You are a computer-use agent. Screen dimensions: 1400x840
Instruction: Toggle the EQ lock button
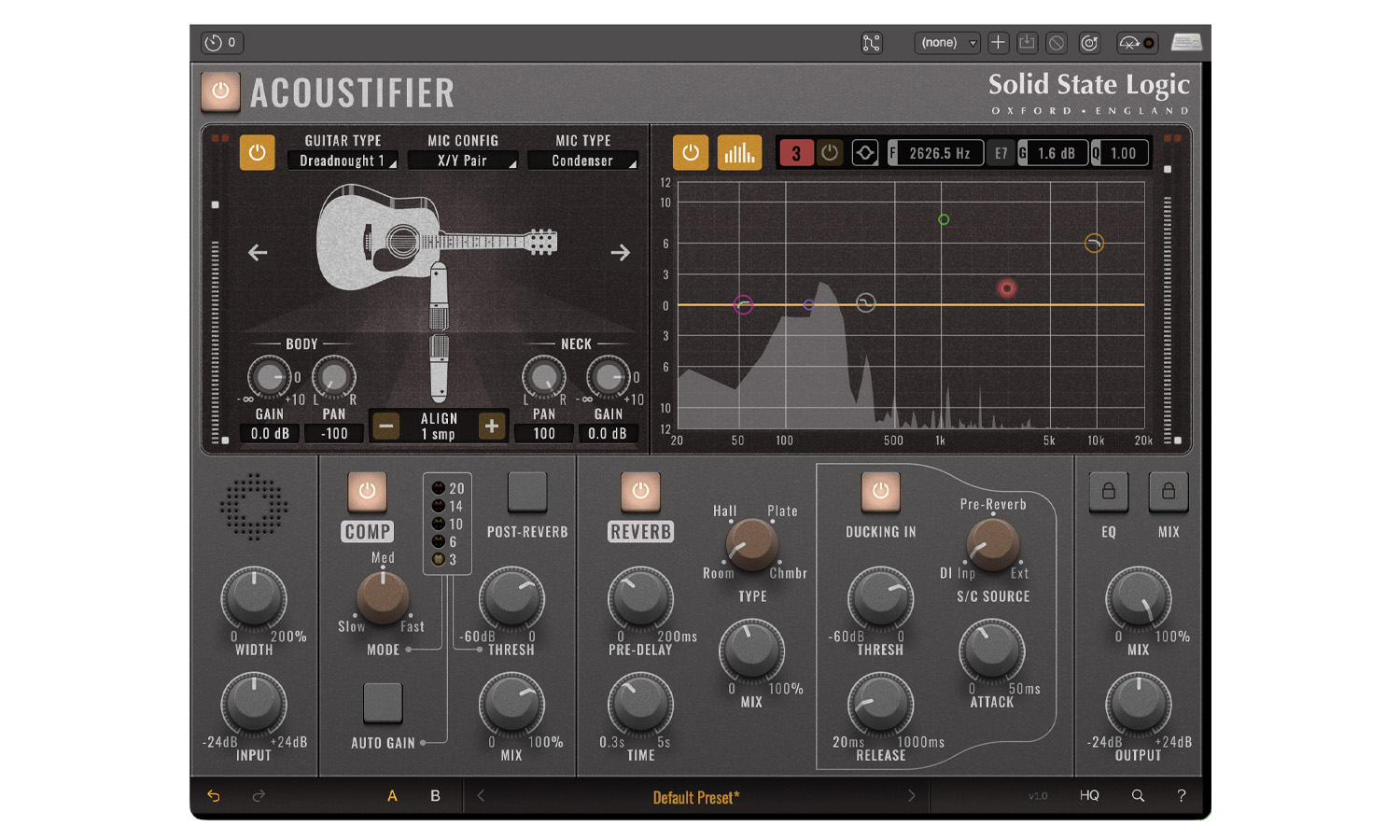pos(1109,491)
